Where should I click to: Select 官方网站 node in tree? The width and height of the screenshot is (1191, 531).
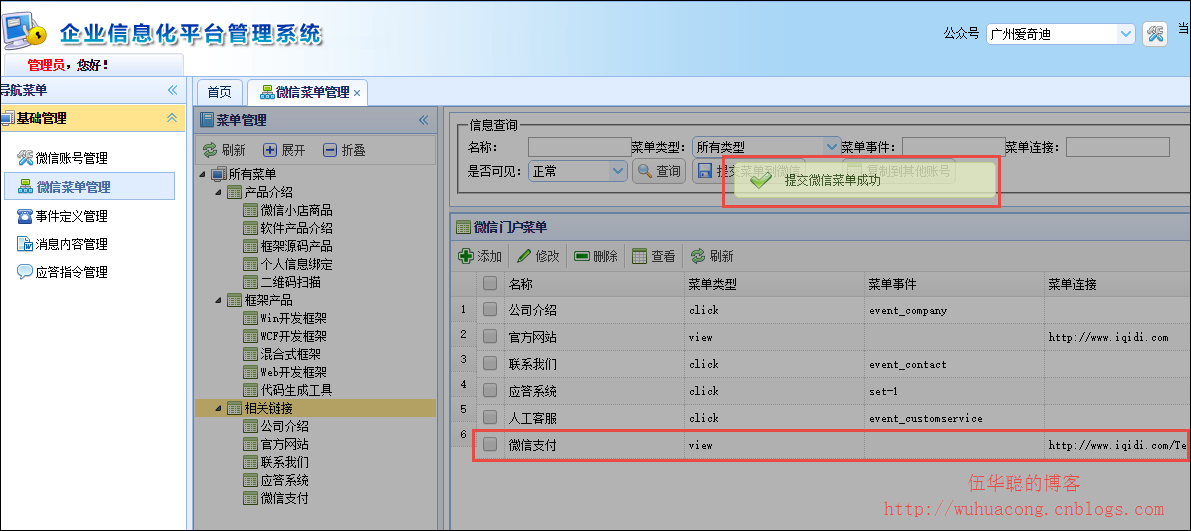(x=284, y=444)
